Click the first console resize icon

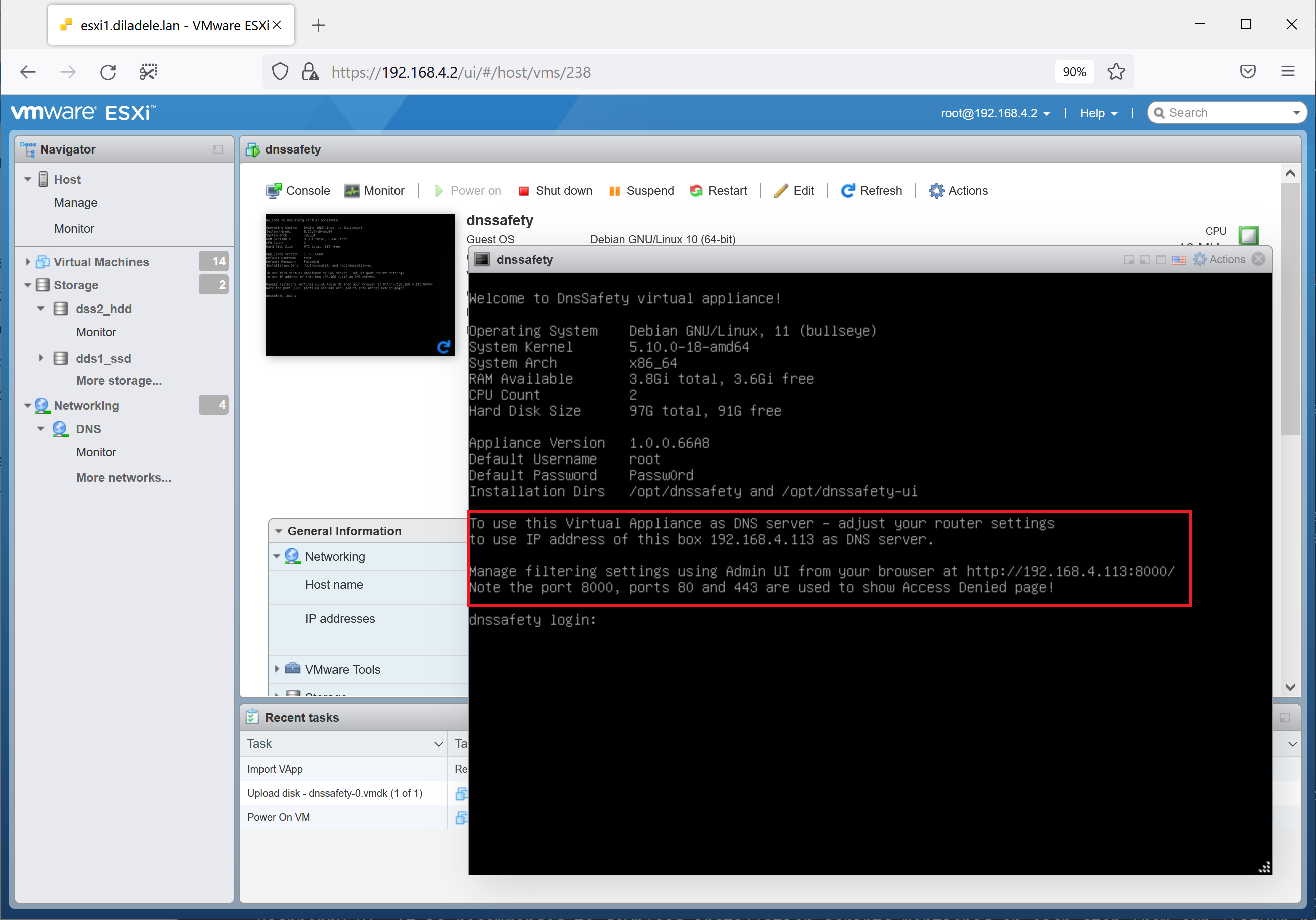[1129, 260]
